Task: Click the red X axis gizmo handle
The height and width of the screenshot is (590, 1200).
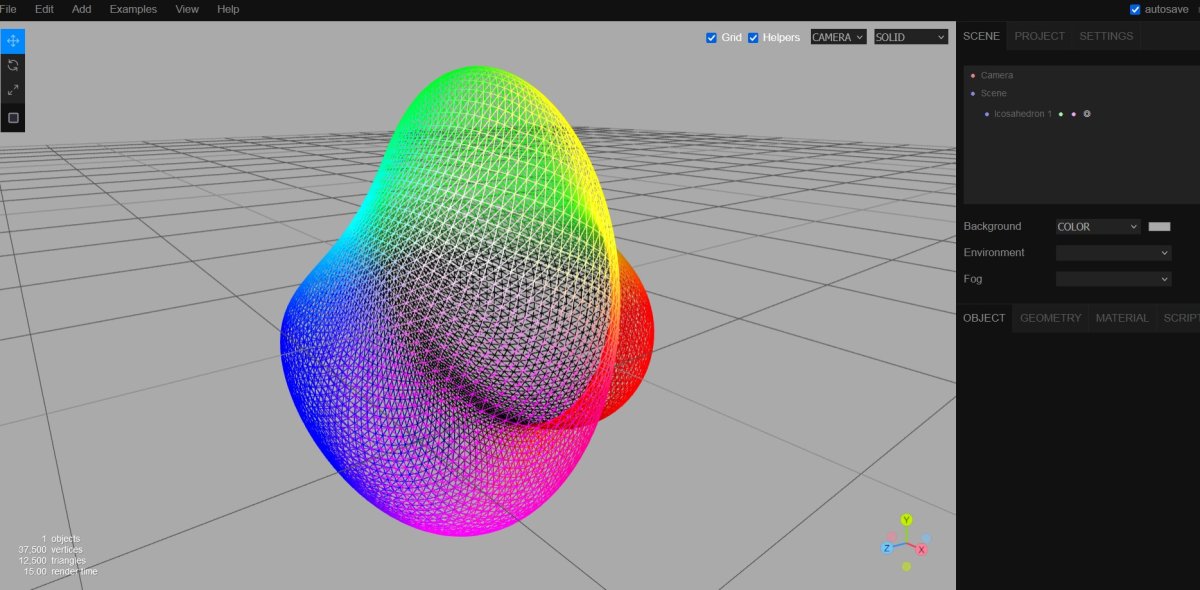Action: [922, 550]
